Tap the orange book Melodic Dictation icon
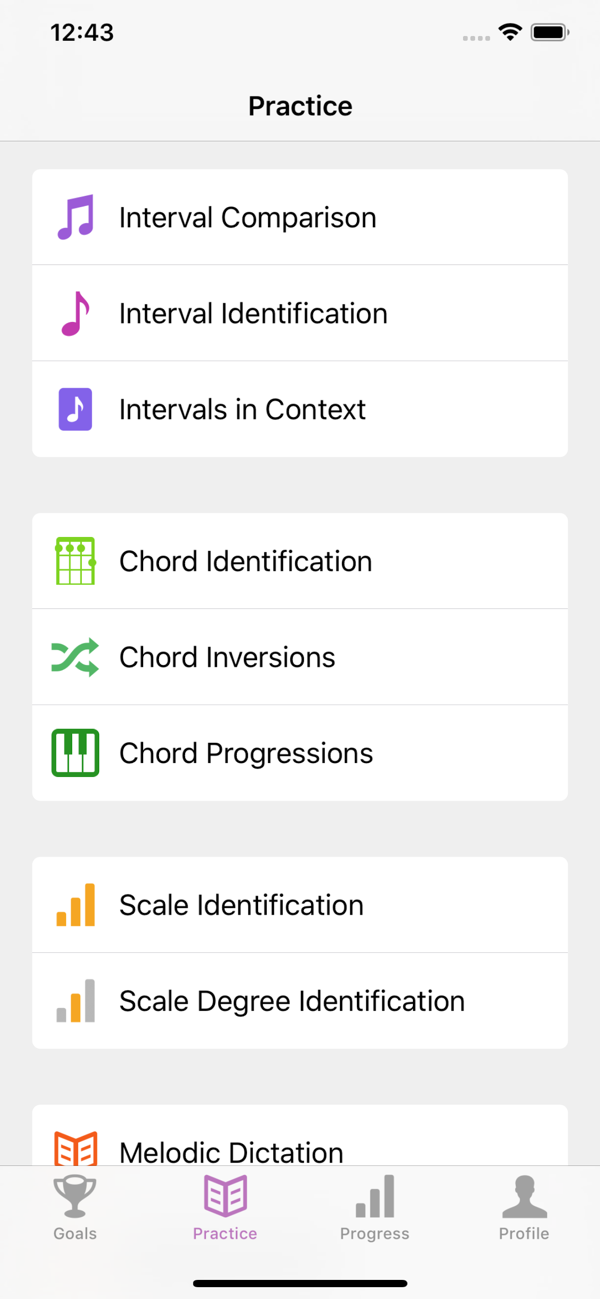The image size is (600, 1299). tap(75, 1148)
